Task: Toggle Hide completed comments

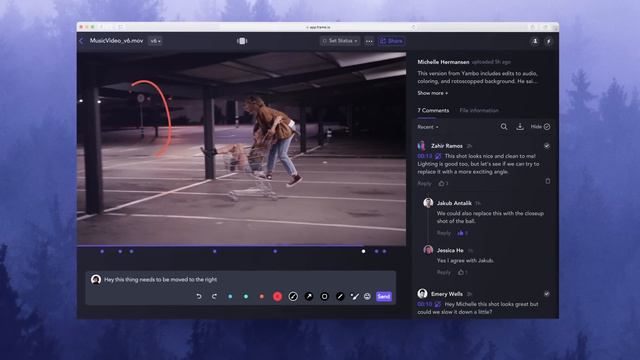Action: (540, 127)
